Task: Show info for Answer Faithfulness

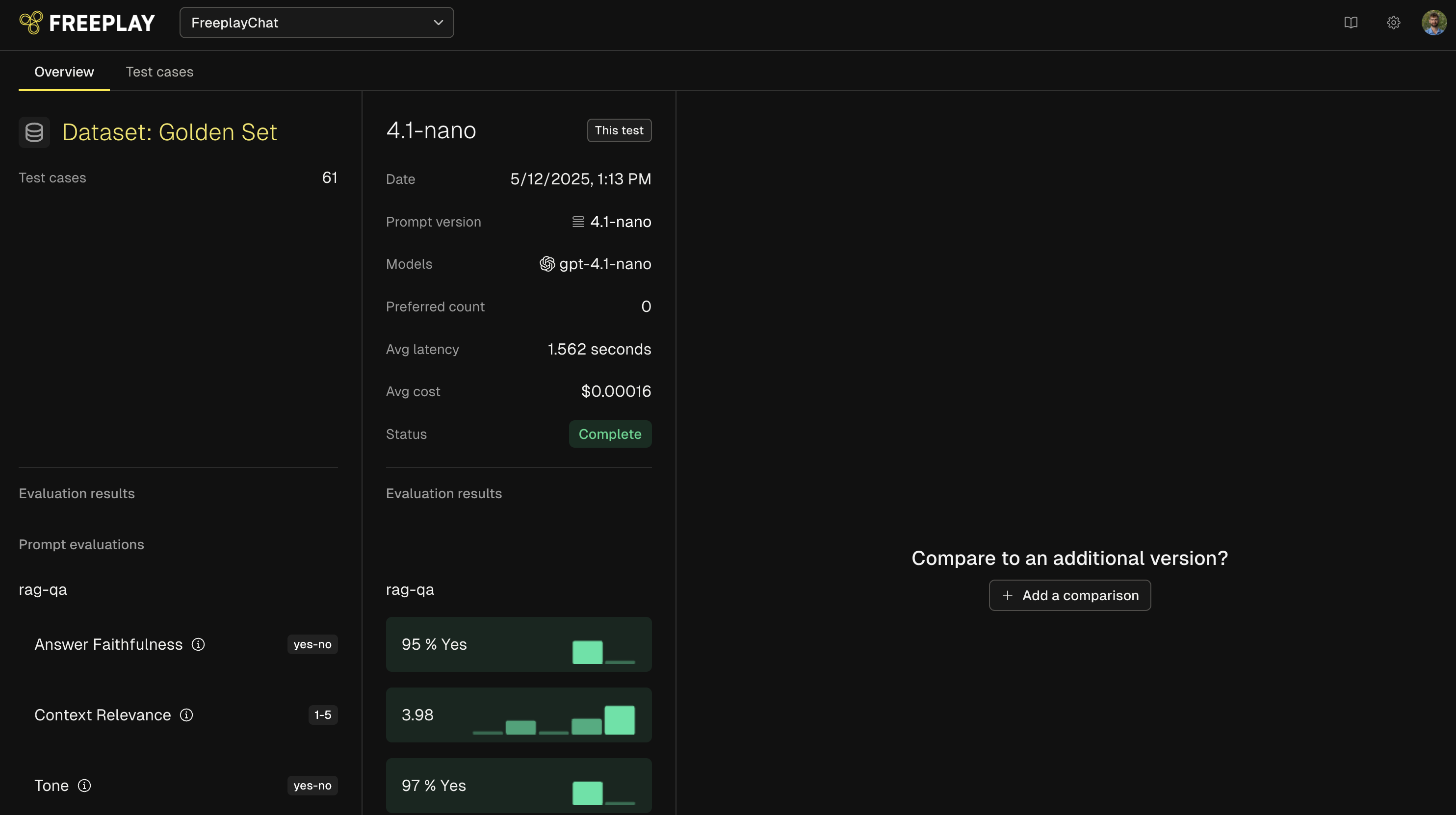Action: [198, 644]
